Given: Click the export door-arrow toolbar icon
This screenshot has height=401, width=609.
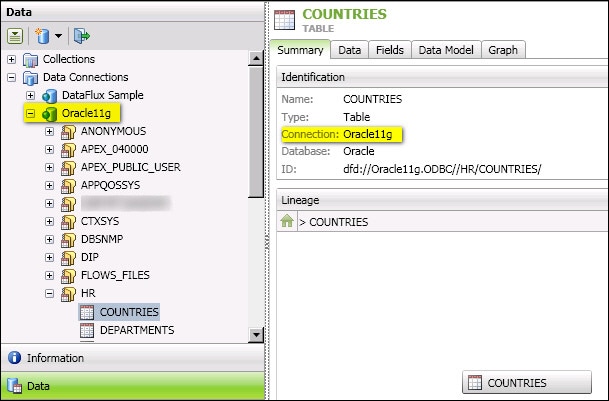Looking at the screenshot, I should [82, 36].
